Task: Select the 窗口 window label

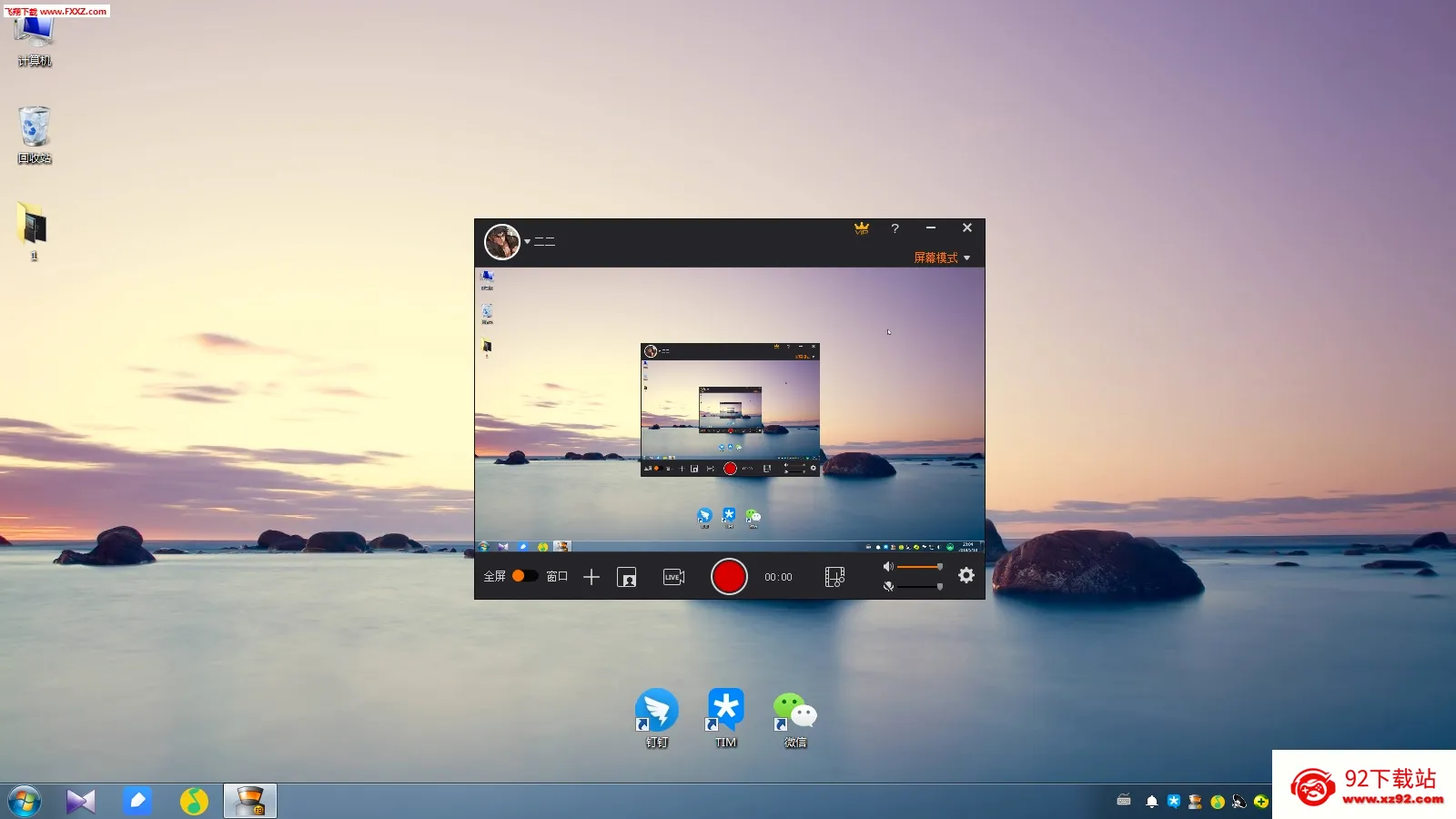Action: pos(557,576)
